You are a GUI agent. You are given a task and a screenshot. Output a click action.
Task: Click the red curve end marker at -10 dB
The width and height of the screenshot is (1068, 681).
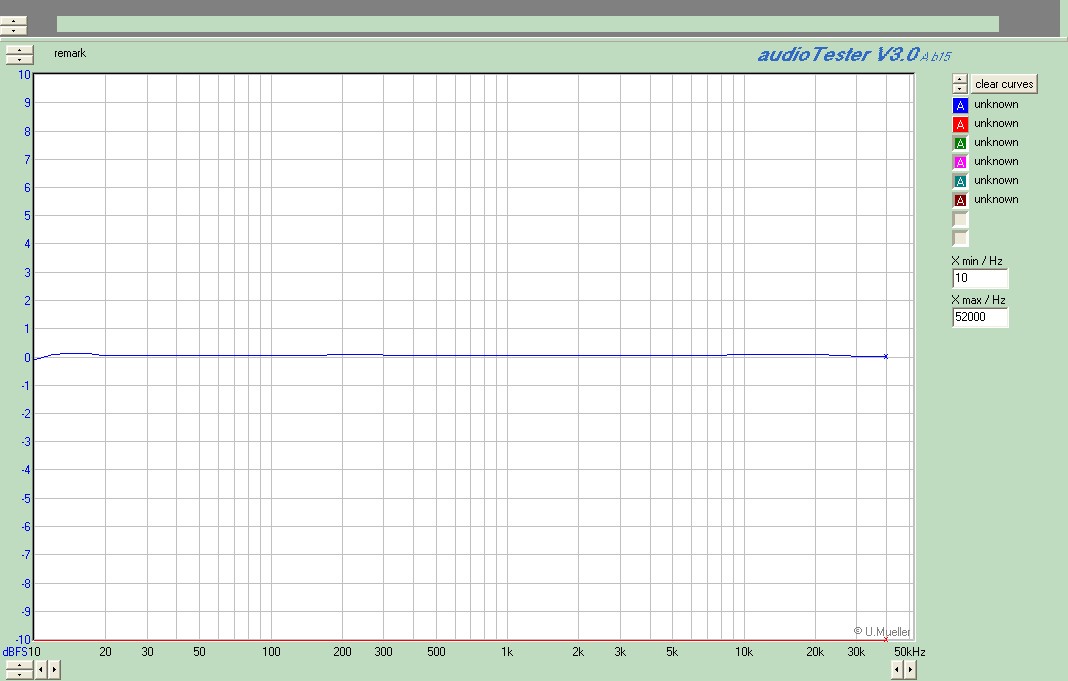coord(885,639)
